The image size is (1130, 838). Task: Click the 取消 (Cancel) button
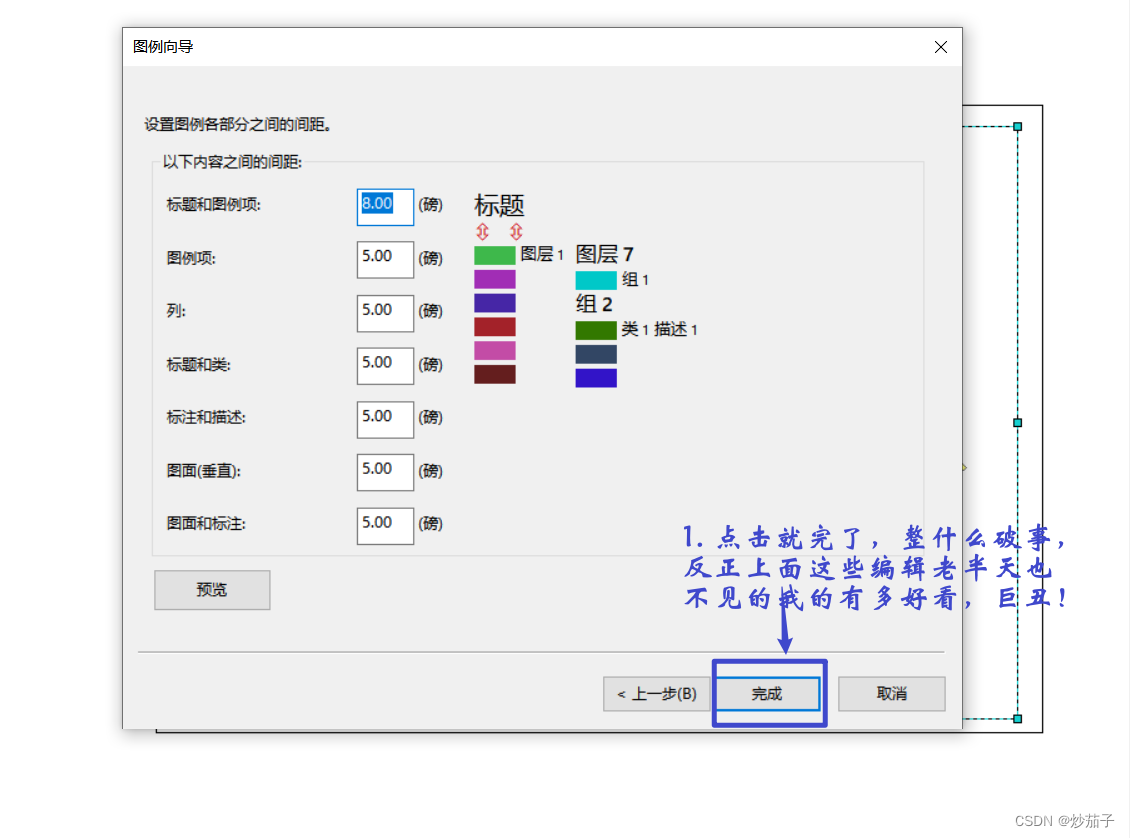point(891,693)
